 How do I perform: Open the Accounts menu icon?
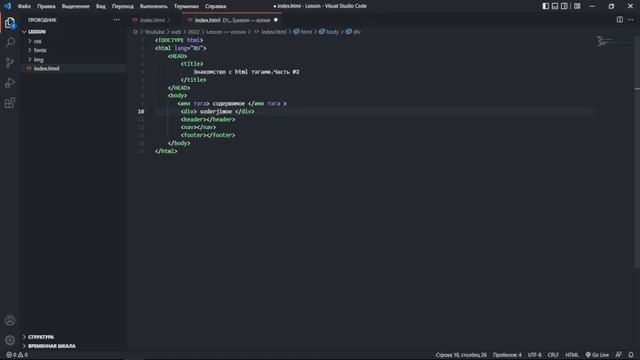(10, 320)
